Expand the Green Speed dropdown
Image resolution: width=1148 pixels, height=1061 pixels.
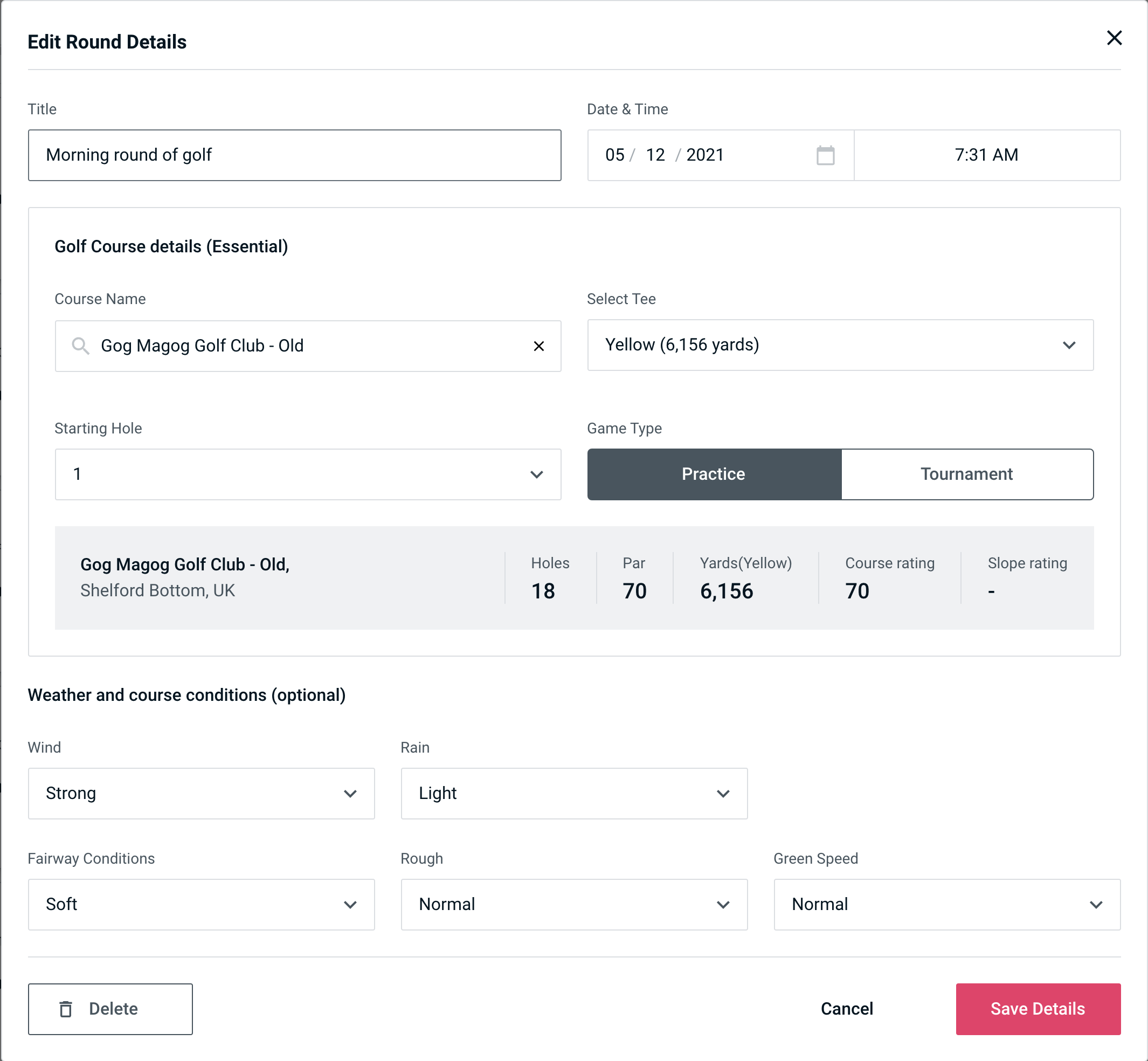(x=947, y=905)
